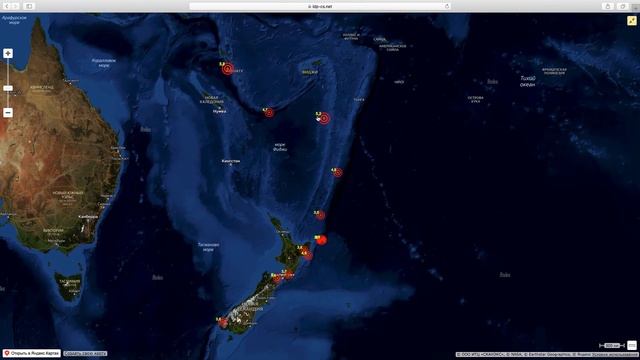Click the Новая Каледония label
Viewport: 640px width, 360px height.
(212, 100)
